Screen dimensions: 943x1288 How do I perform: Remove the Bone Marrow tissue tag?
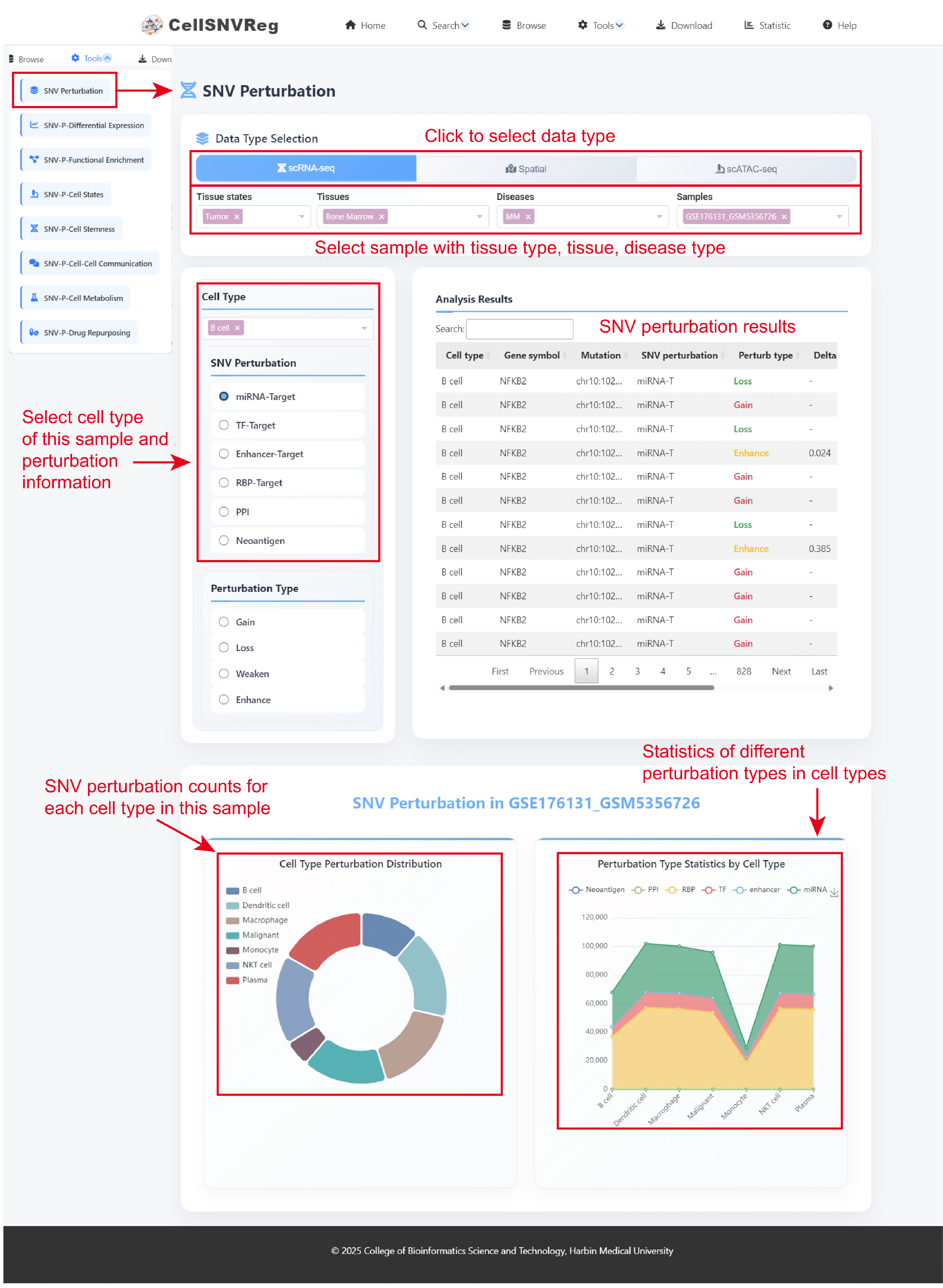pos(381,217)
